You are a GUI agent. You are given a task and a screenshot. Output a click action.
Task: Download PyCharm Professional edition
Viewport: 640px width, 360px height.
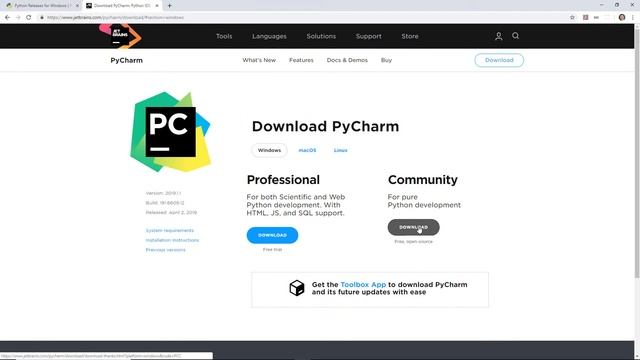coord(272,235)
